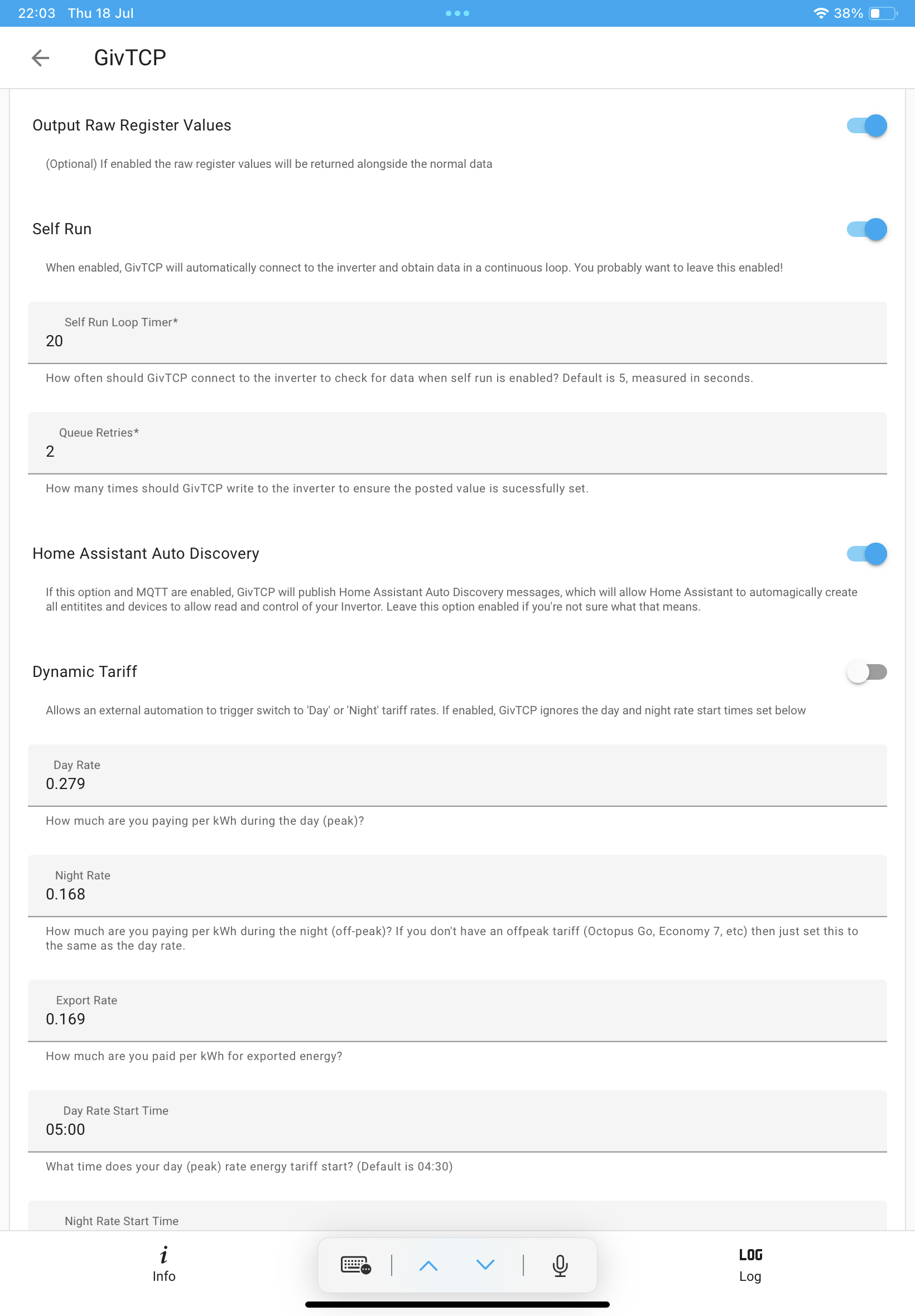915x1316 pixels.
Task: Focus the Day Rate field
Action: (457, 775)
